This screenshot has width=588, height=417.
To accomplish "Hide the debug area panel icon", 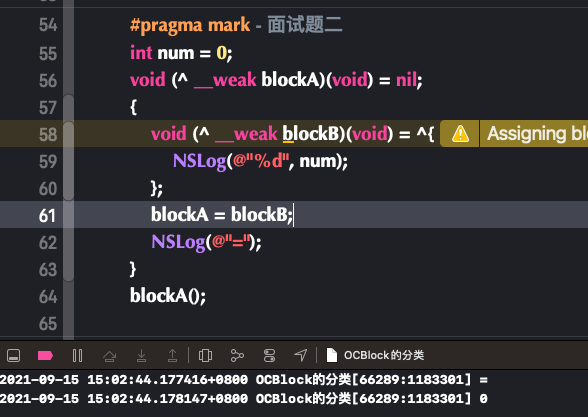I will coord(14,355).
